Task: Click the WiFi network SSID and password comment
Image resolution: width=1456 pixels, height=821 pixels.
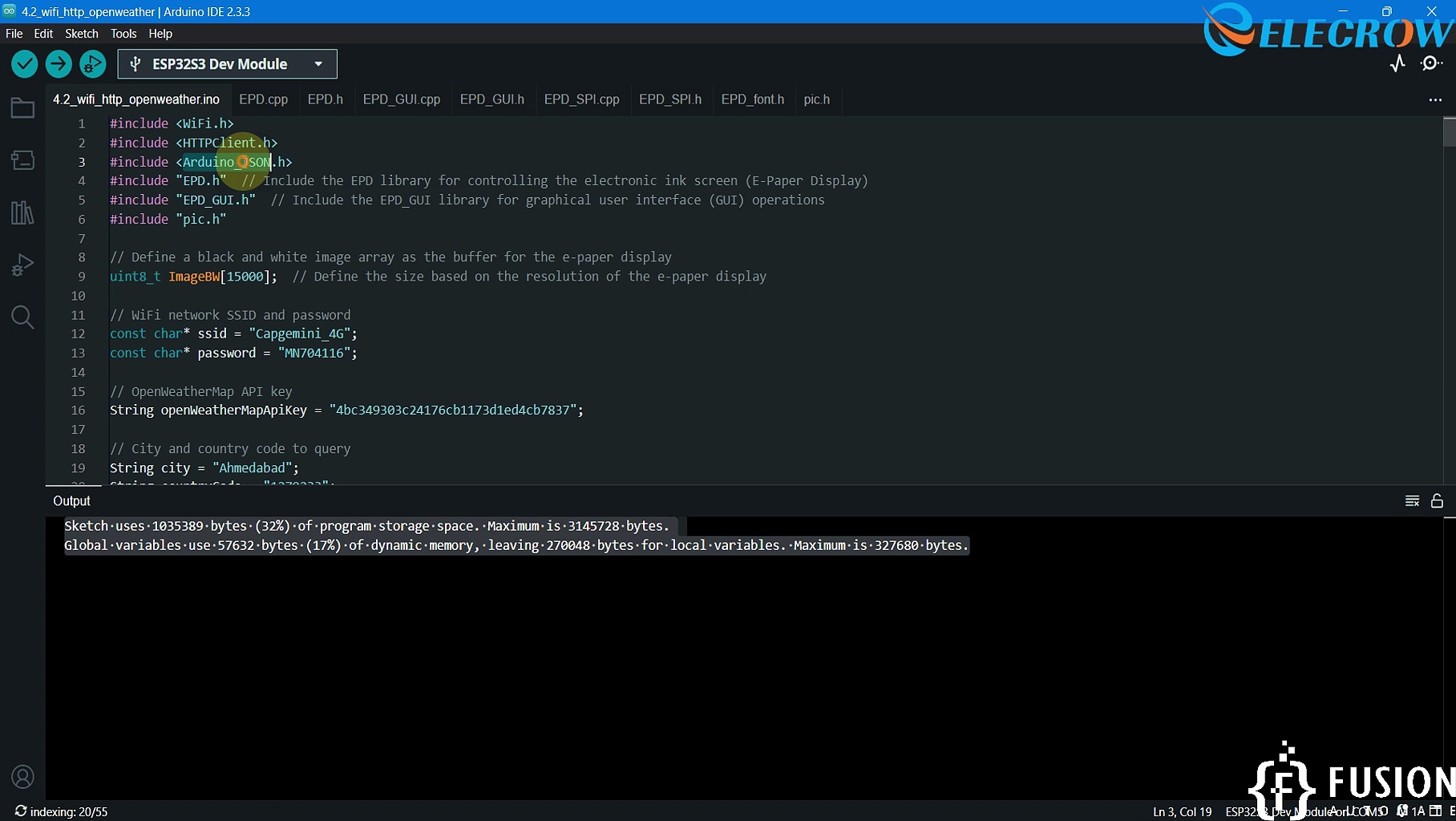Action: (x=230, y=315)
